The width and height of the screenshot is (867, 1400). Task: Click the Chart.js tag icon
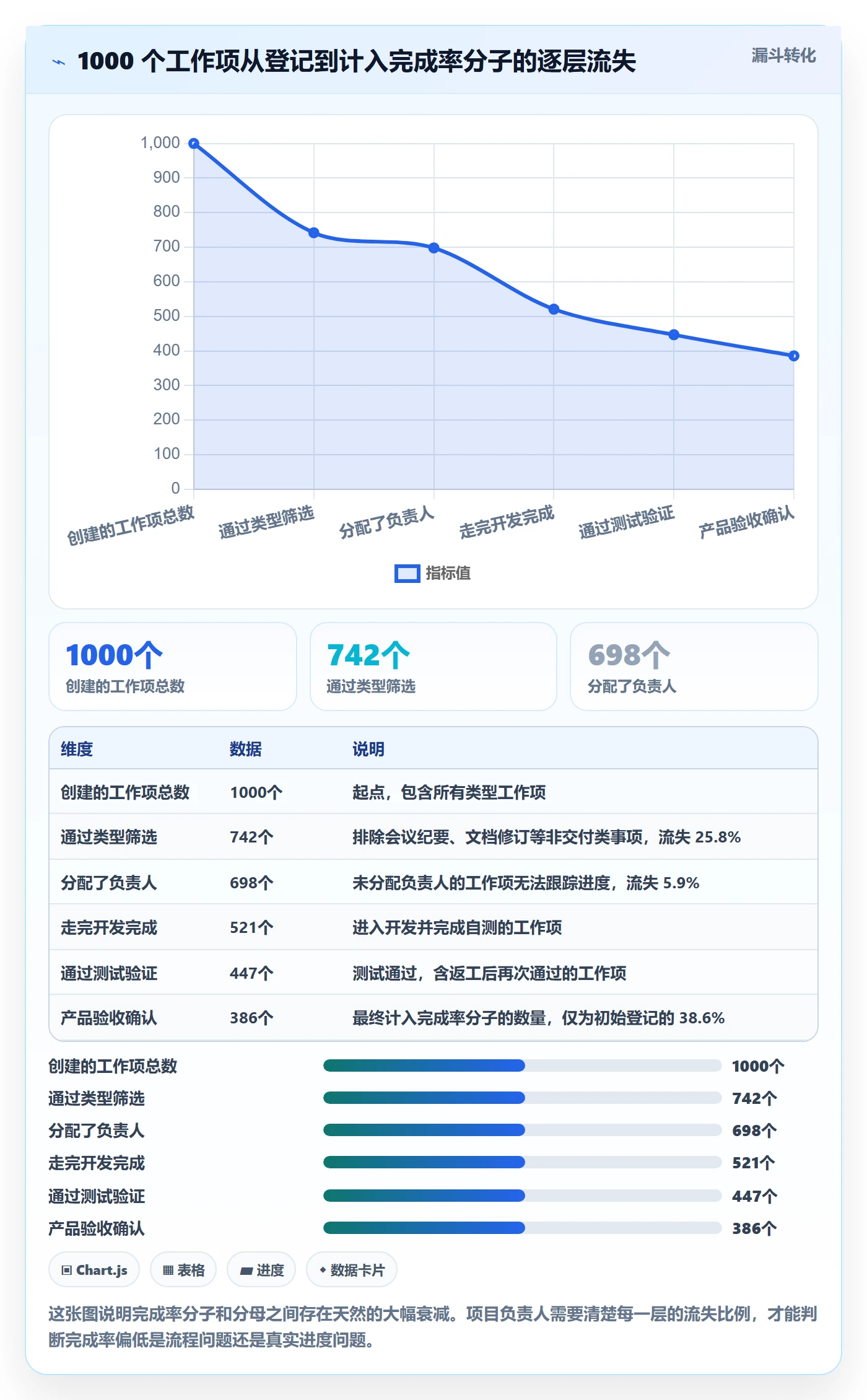(67, 1271)
